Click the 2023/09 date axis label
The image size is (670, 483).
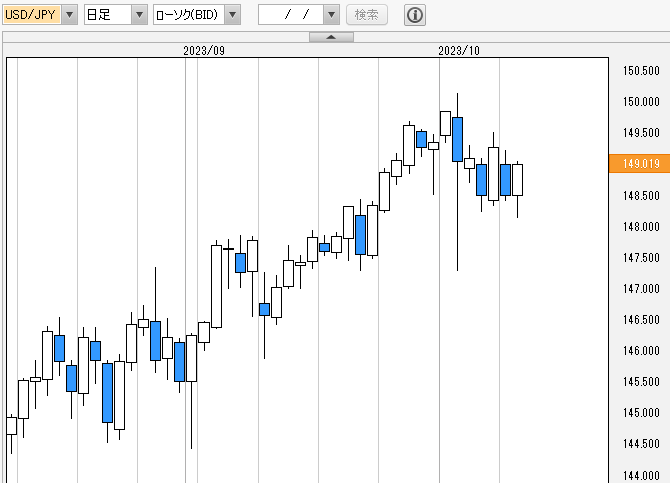point(204,51)
